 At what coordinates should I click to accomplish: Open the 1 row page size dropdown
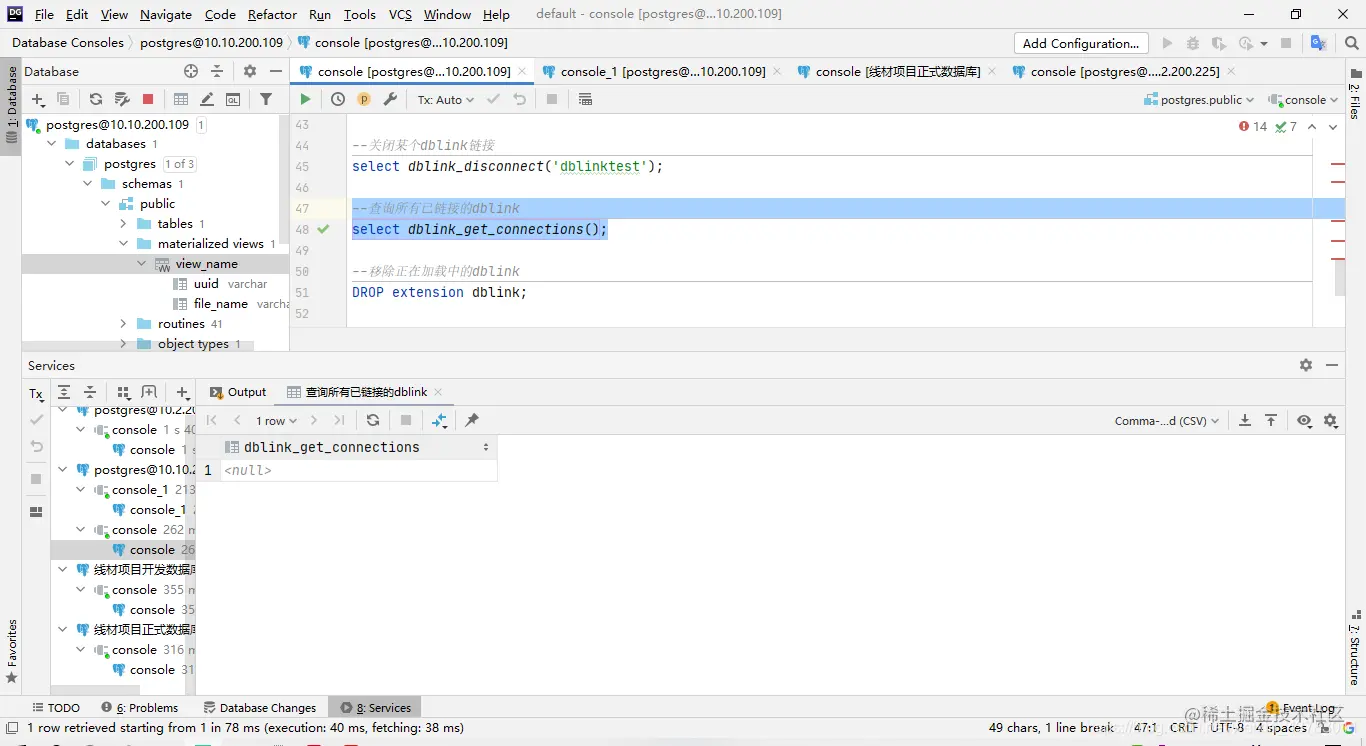click(x=277, y=421)
